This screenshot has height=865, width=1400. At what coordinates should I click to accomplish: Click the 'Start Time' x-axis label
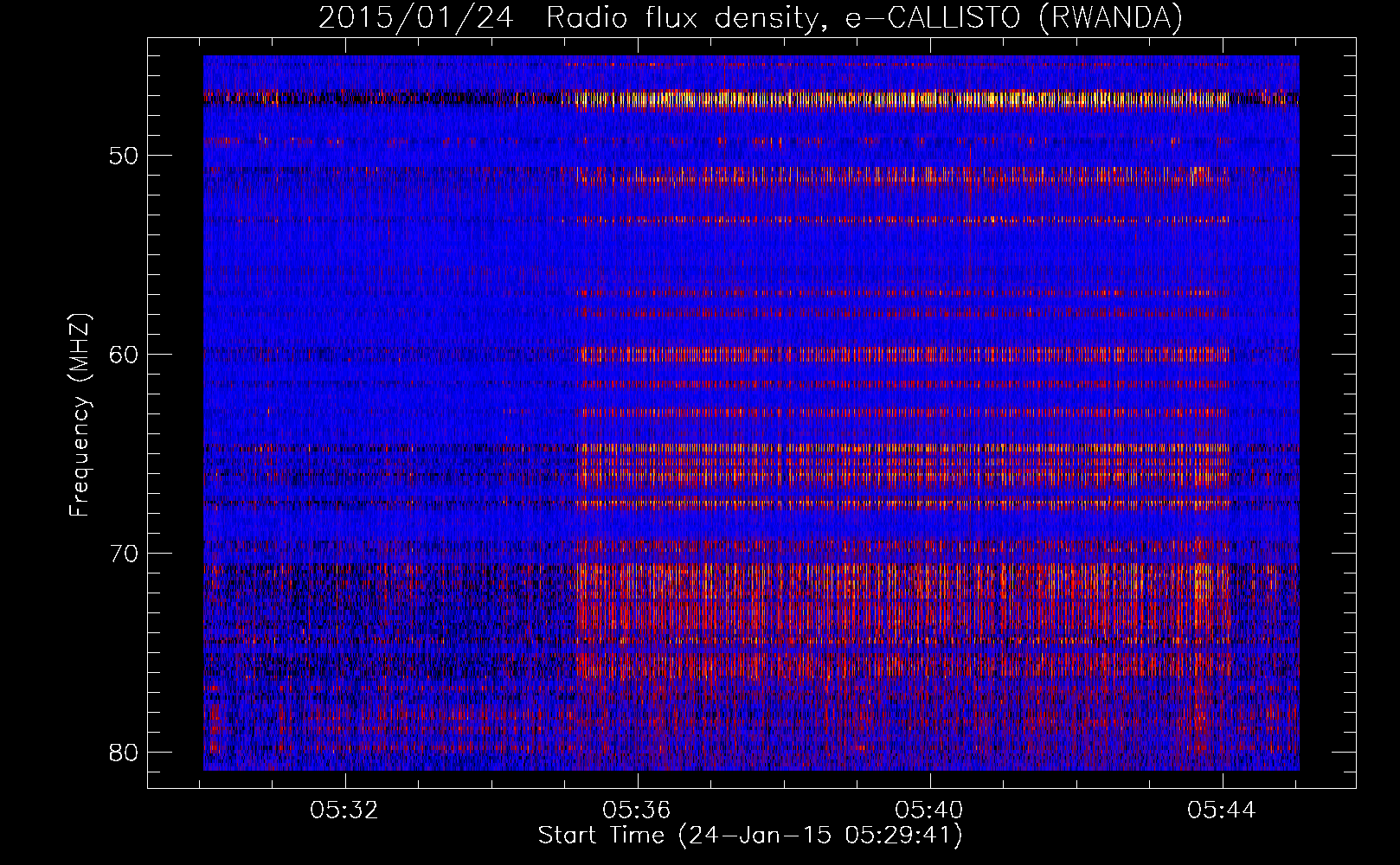(750, 836)
